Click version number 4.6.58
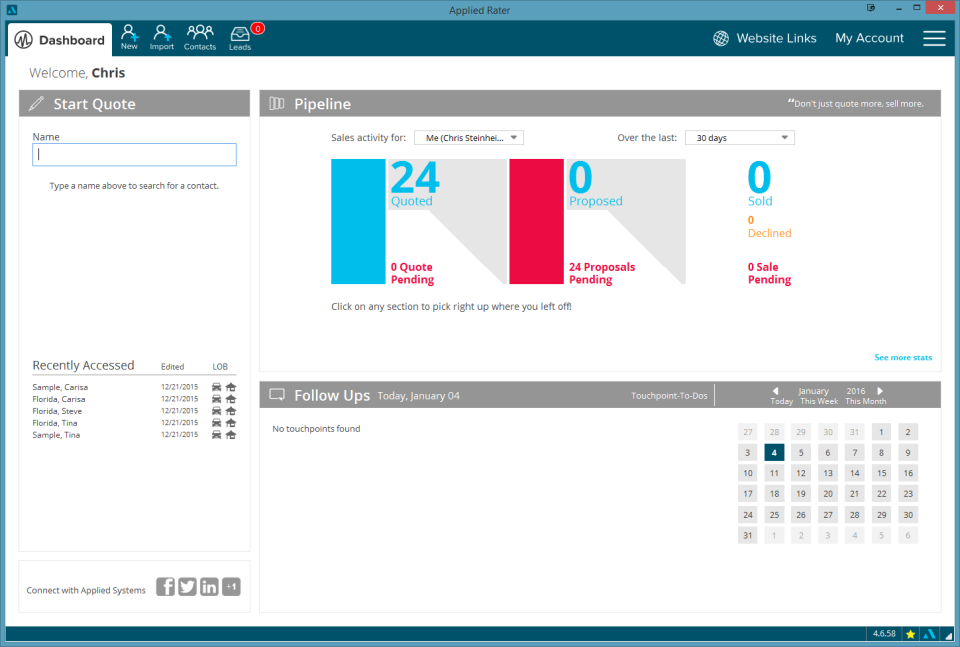 884,634
